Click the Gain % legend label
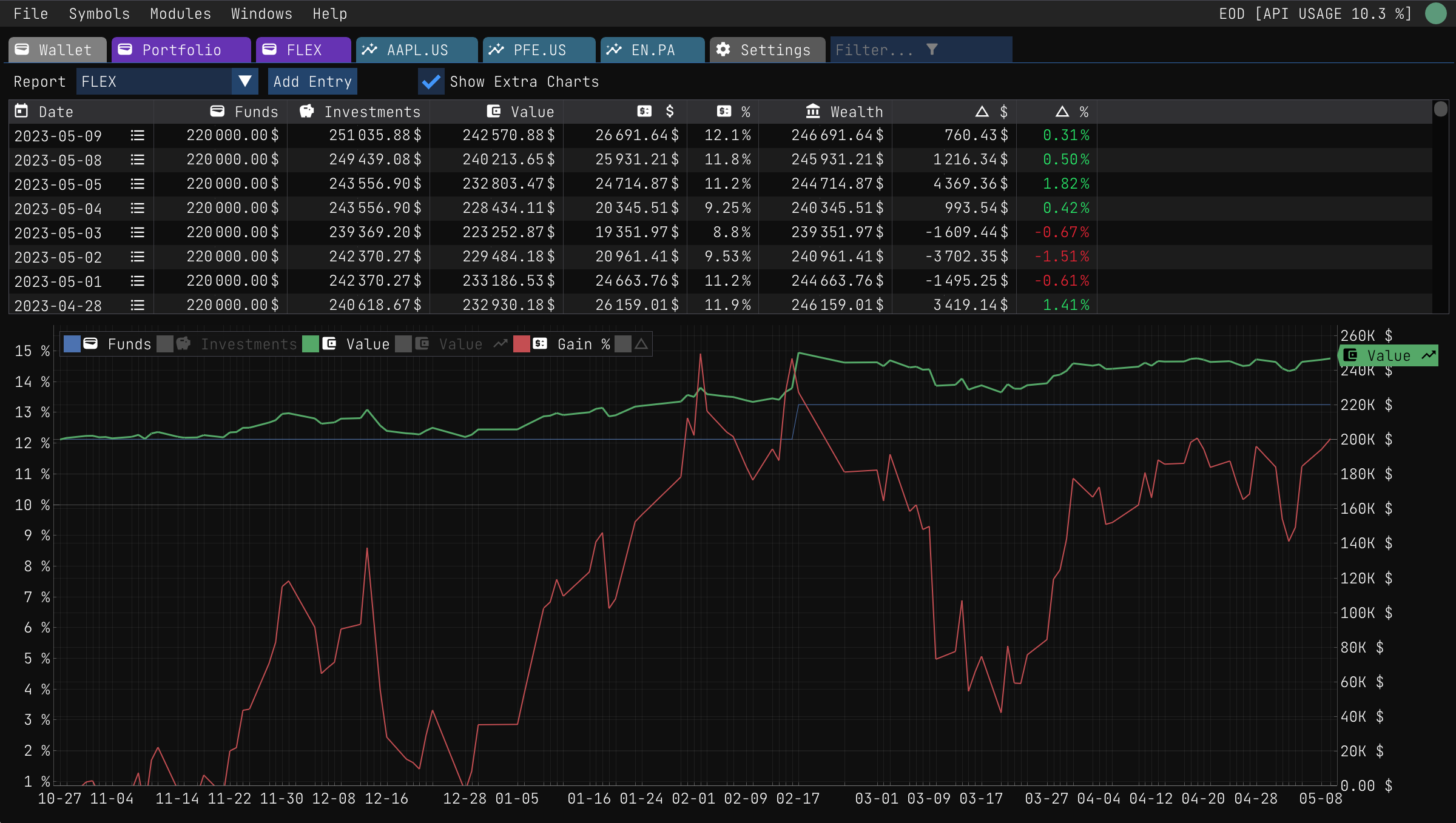 click(584, 344)
